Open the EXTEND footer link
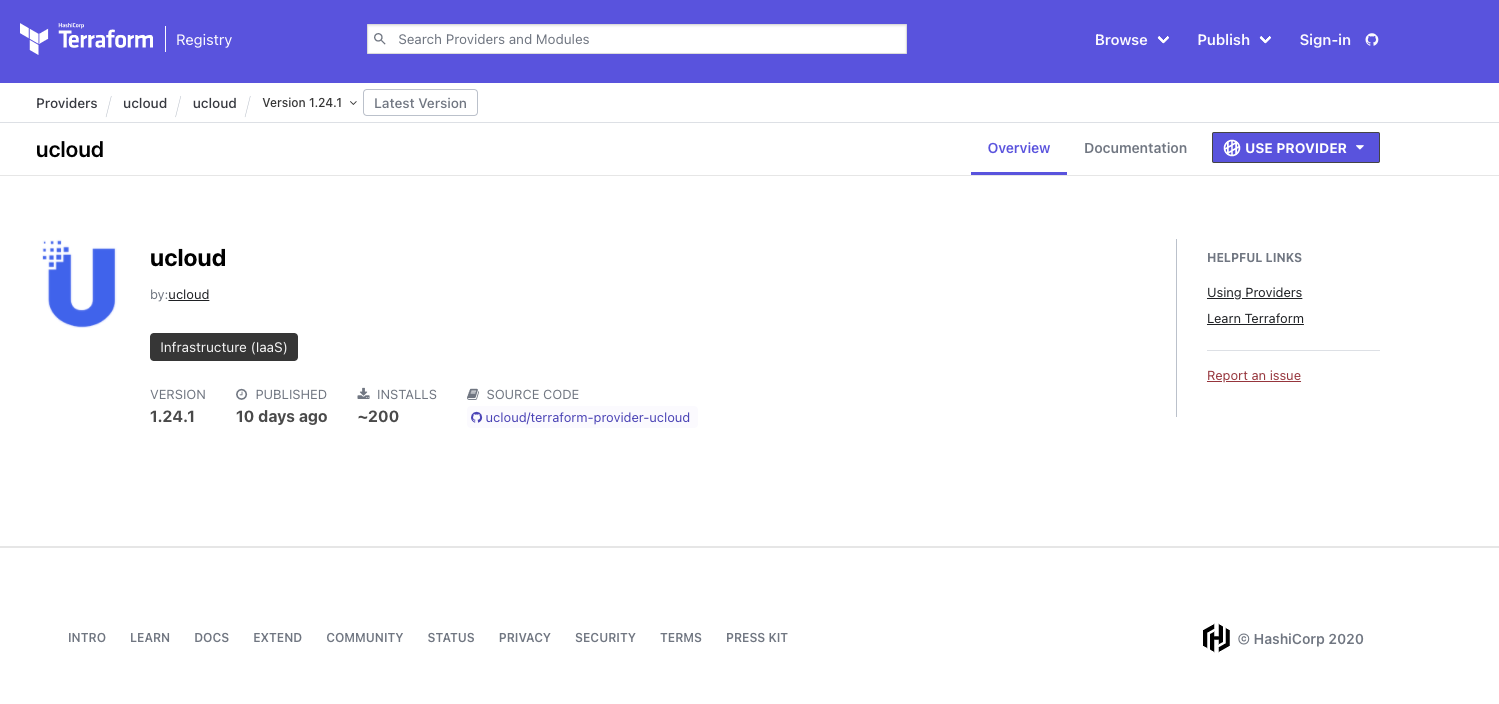The image size is (1499, 704). coord(278,638)
